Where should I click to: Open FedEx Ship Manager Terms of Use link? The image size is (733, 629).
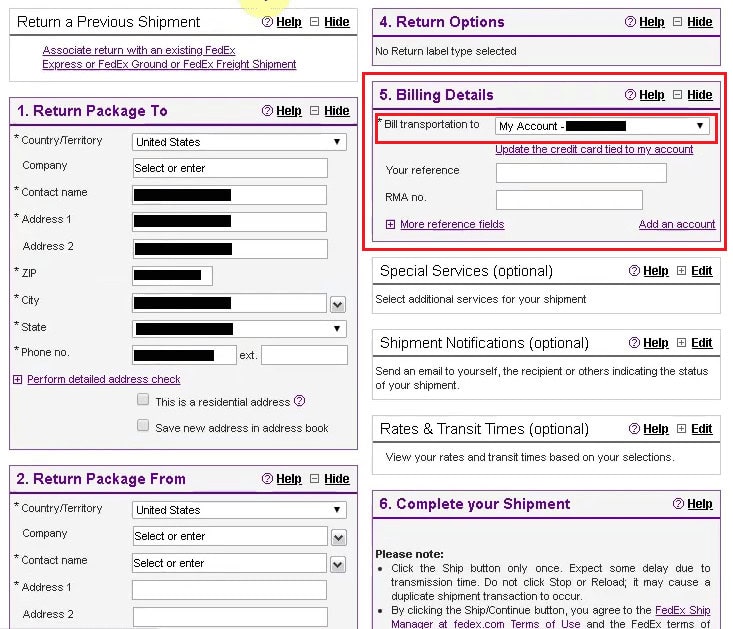pyautogui.click(x=551, y=617)
